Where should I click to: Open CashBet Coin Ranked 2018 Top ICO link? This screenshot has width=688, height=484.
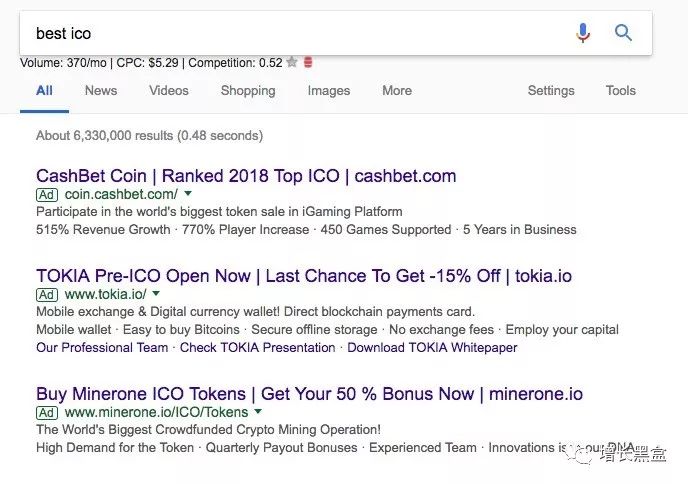click(246, 176)
